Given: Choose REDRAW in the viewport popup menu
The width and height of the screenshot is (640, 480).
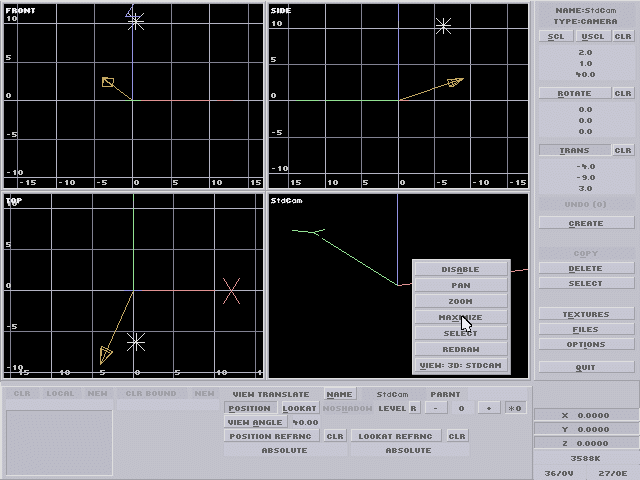Looking at the screenshot, I should coord(460,349).
